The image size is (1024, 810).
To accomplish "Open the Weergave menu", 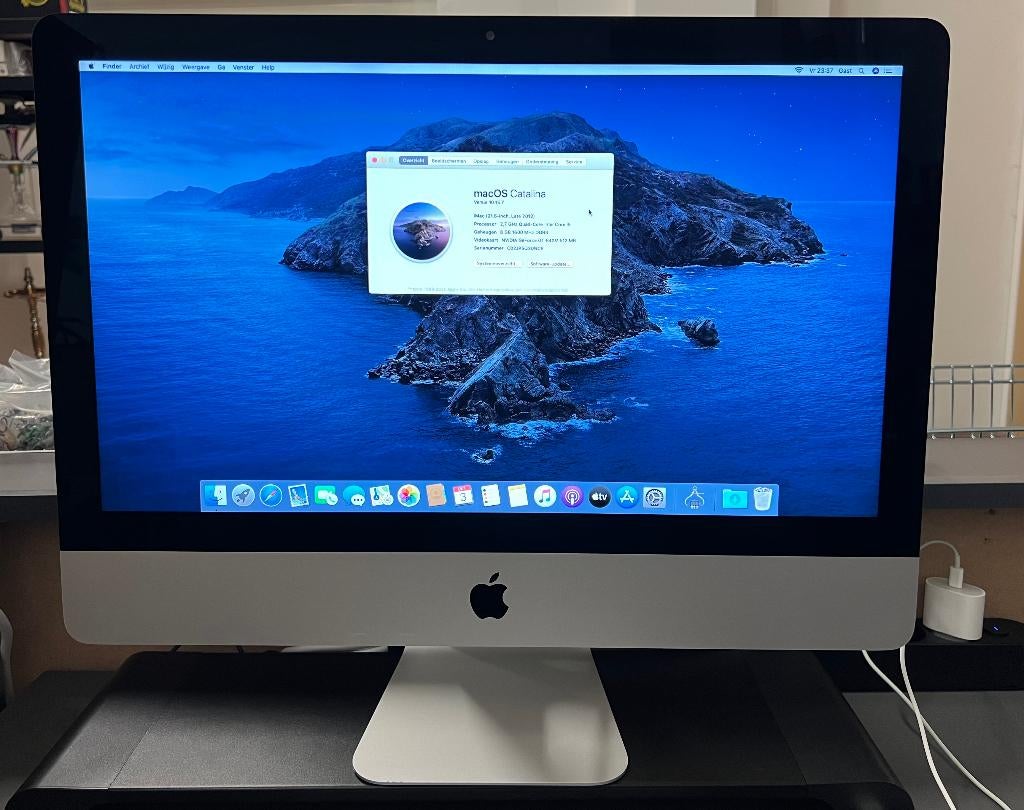I will (x=194, y=68).
